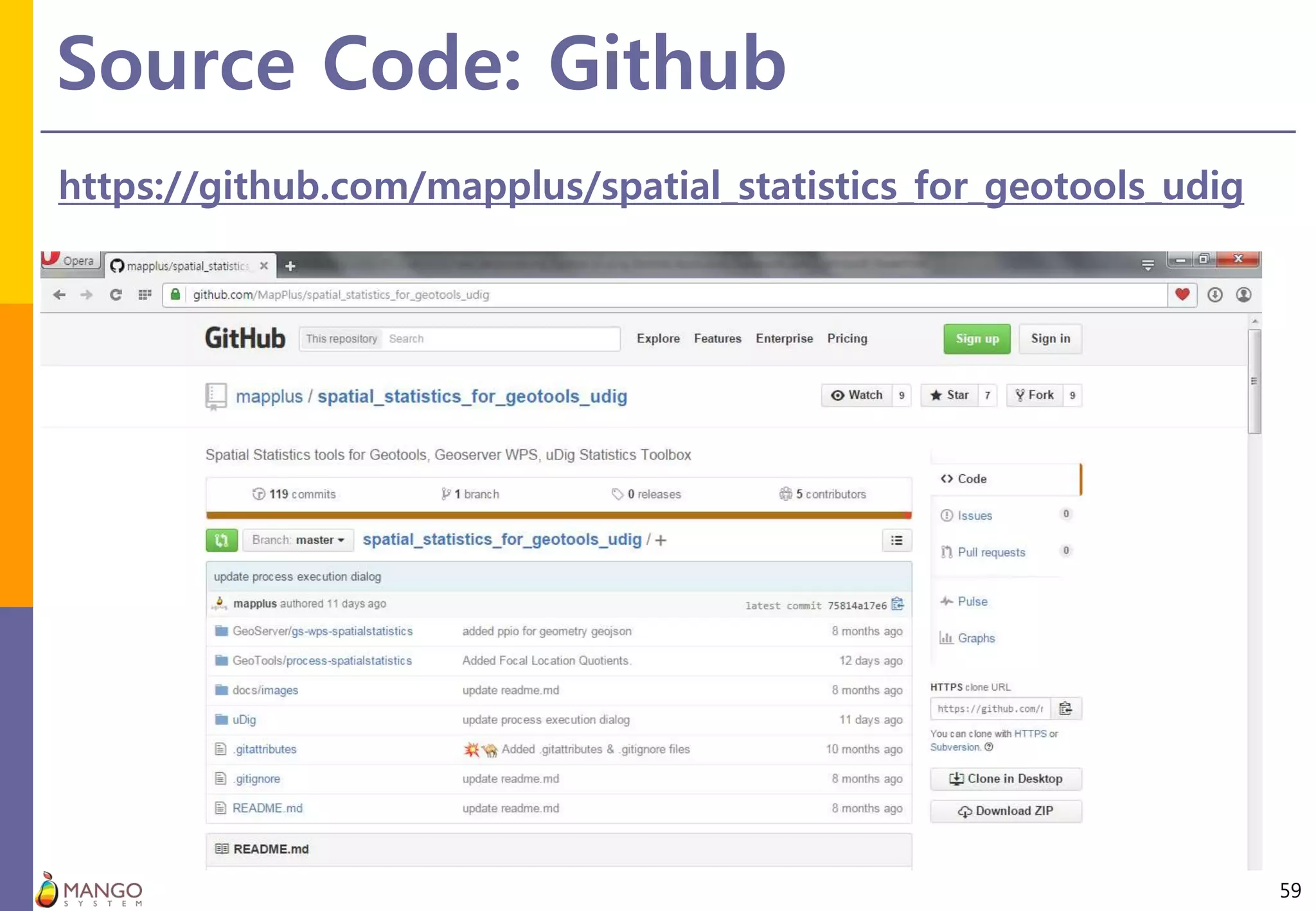This screenshot has width=1316, height=911.
Task: Open the Added Focal Location Quotients commit
Action: [547, 660]
